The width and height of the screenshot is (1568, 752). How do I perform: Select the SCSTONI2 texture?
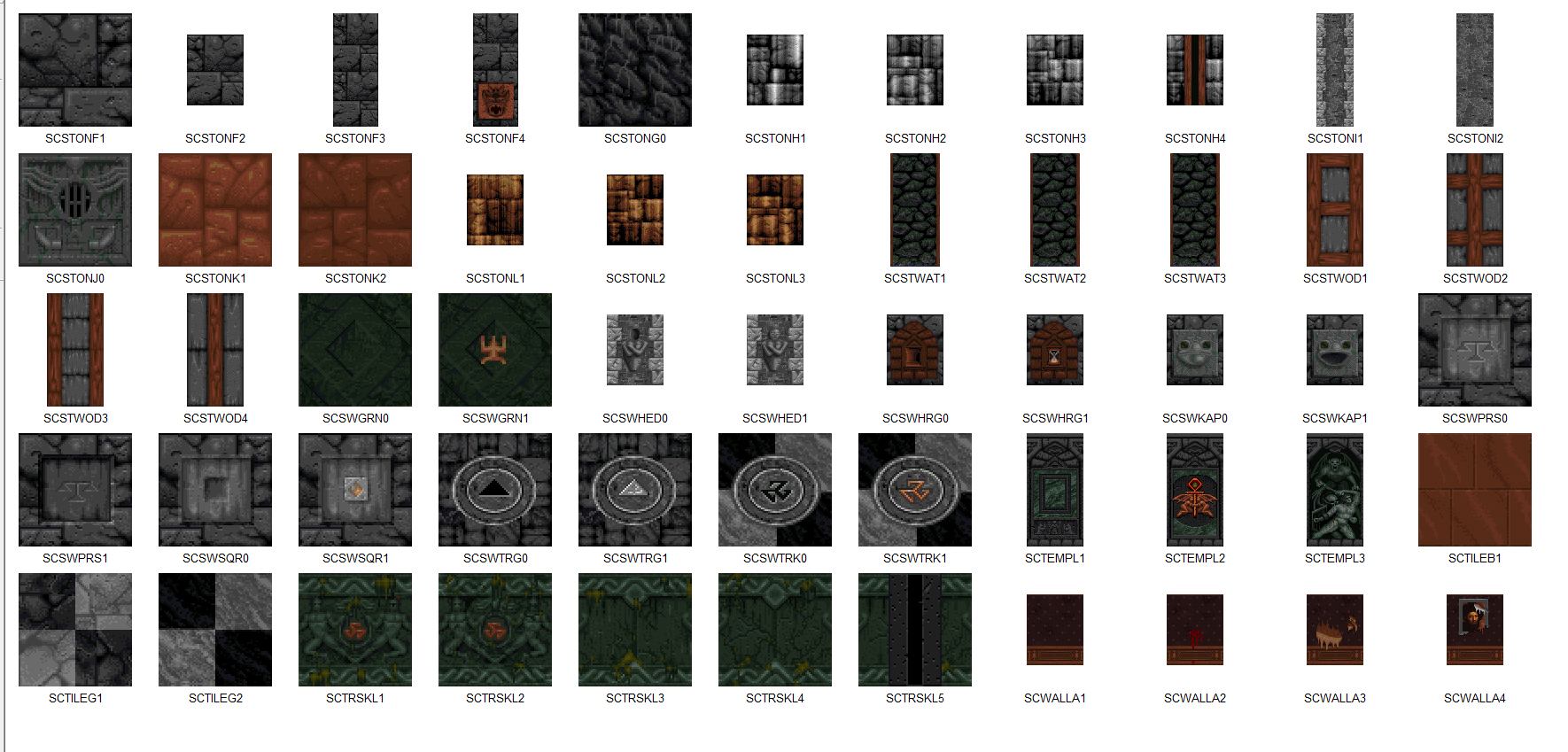(1475, 70)
